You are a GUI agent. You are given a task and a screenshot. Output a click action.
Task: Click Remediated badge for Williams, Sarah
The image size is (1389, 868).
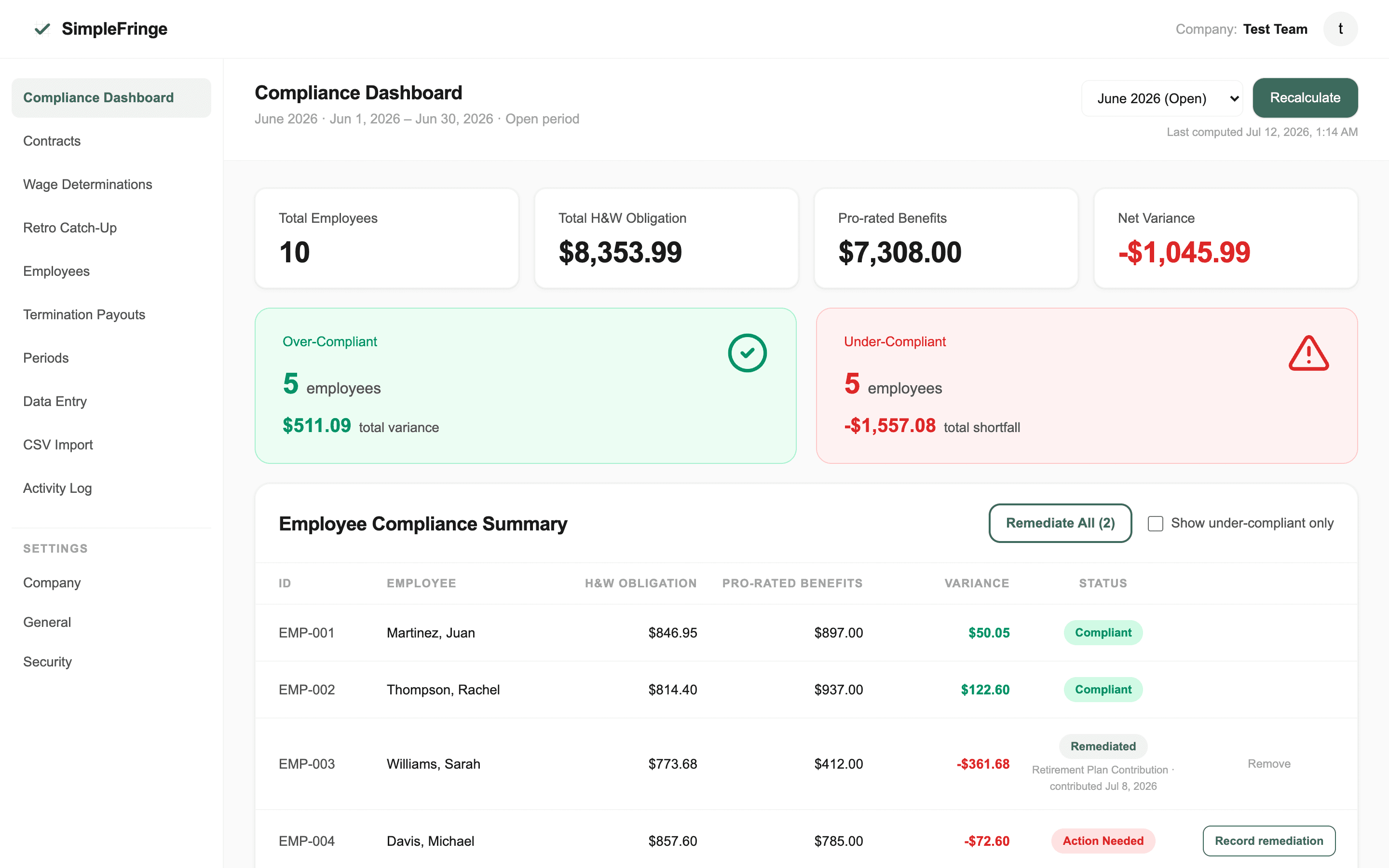point(1103,746)
